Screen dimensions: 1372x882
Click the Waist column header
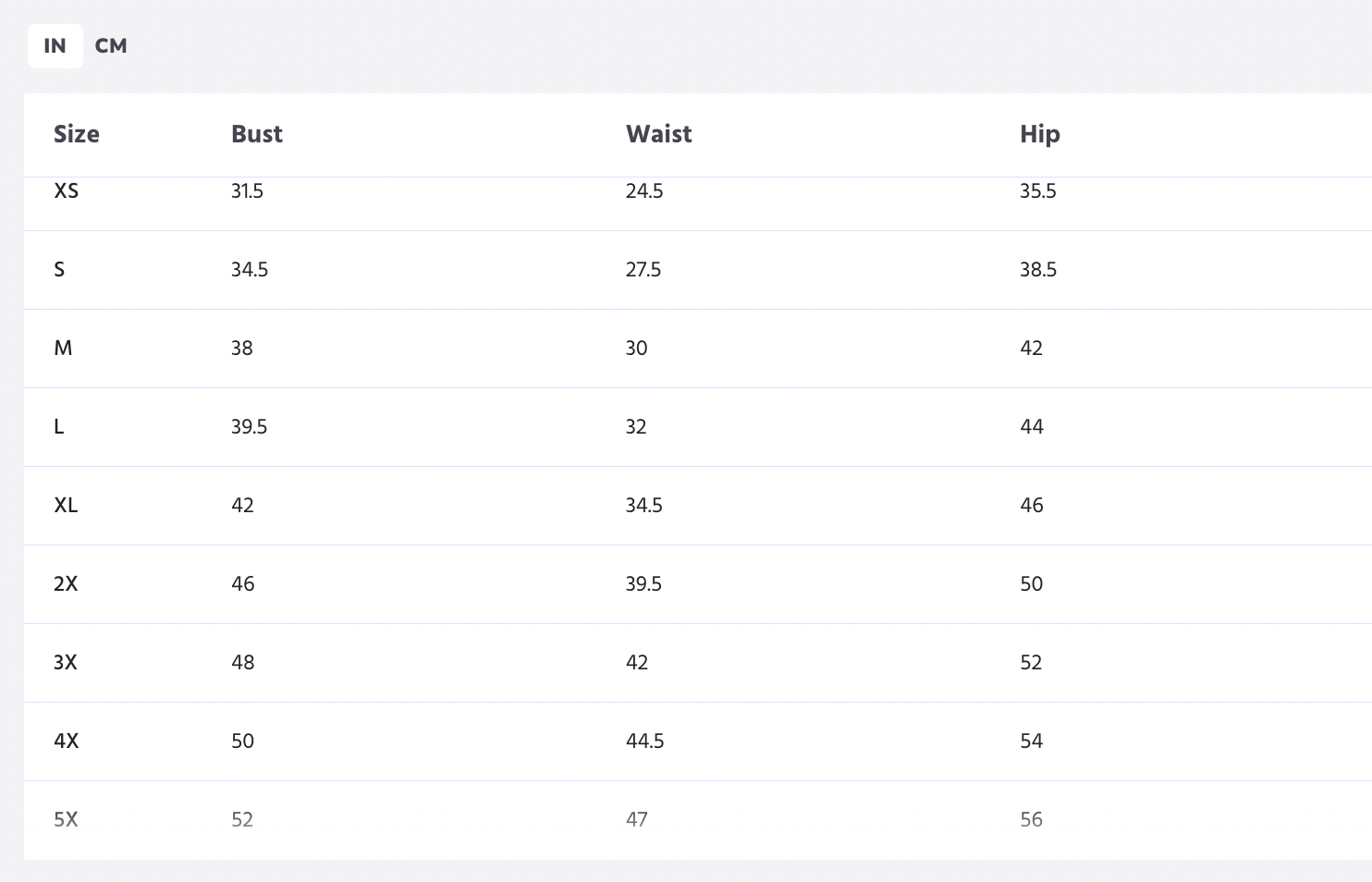659,134
